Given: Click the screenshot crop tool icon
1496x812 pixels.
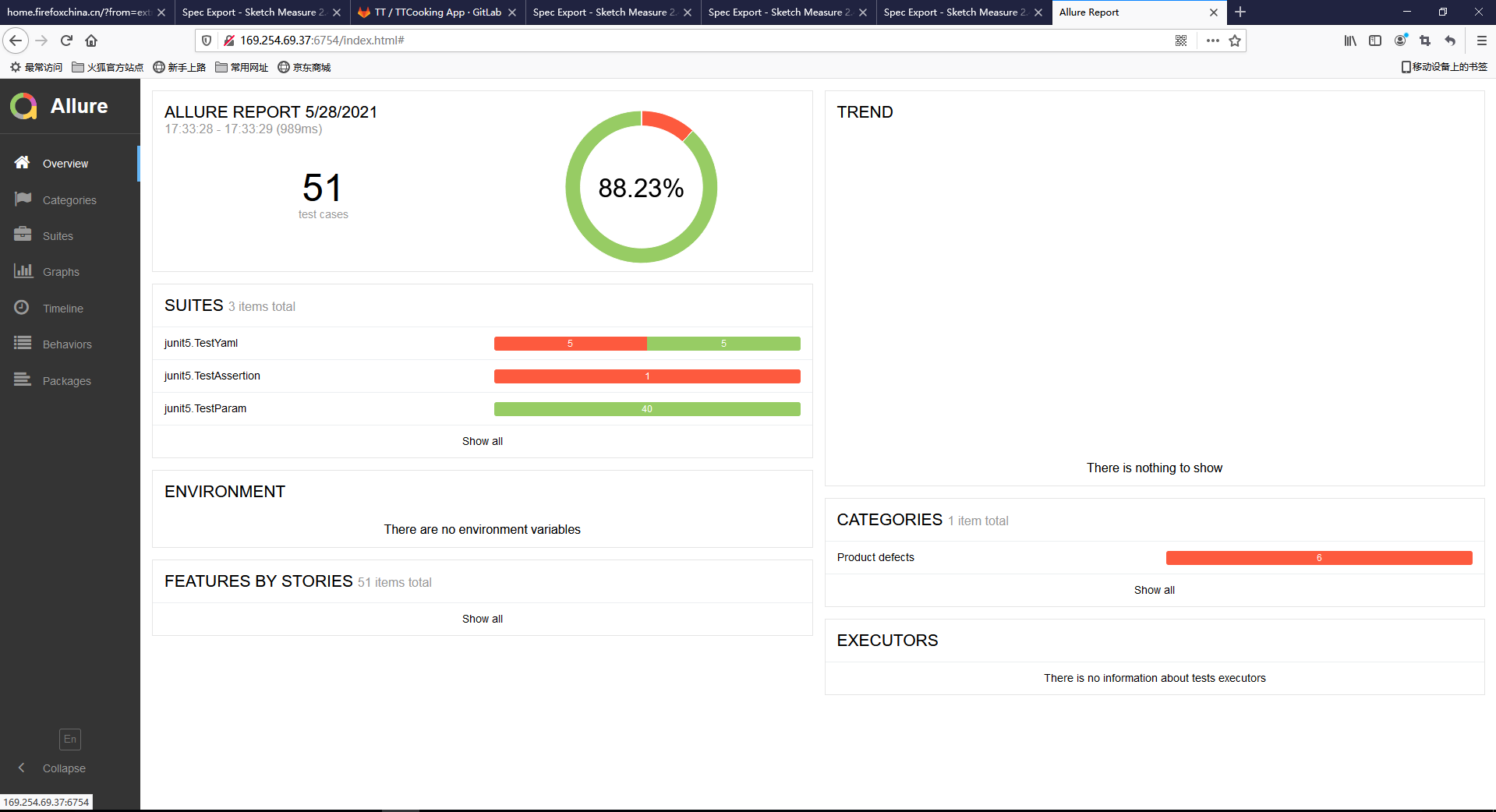Looking at the screenshot, I should [x=1425, y=41].
